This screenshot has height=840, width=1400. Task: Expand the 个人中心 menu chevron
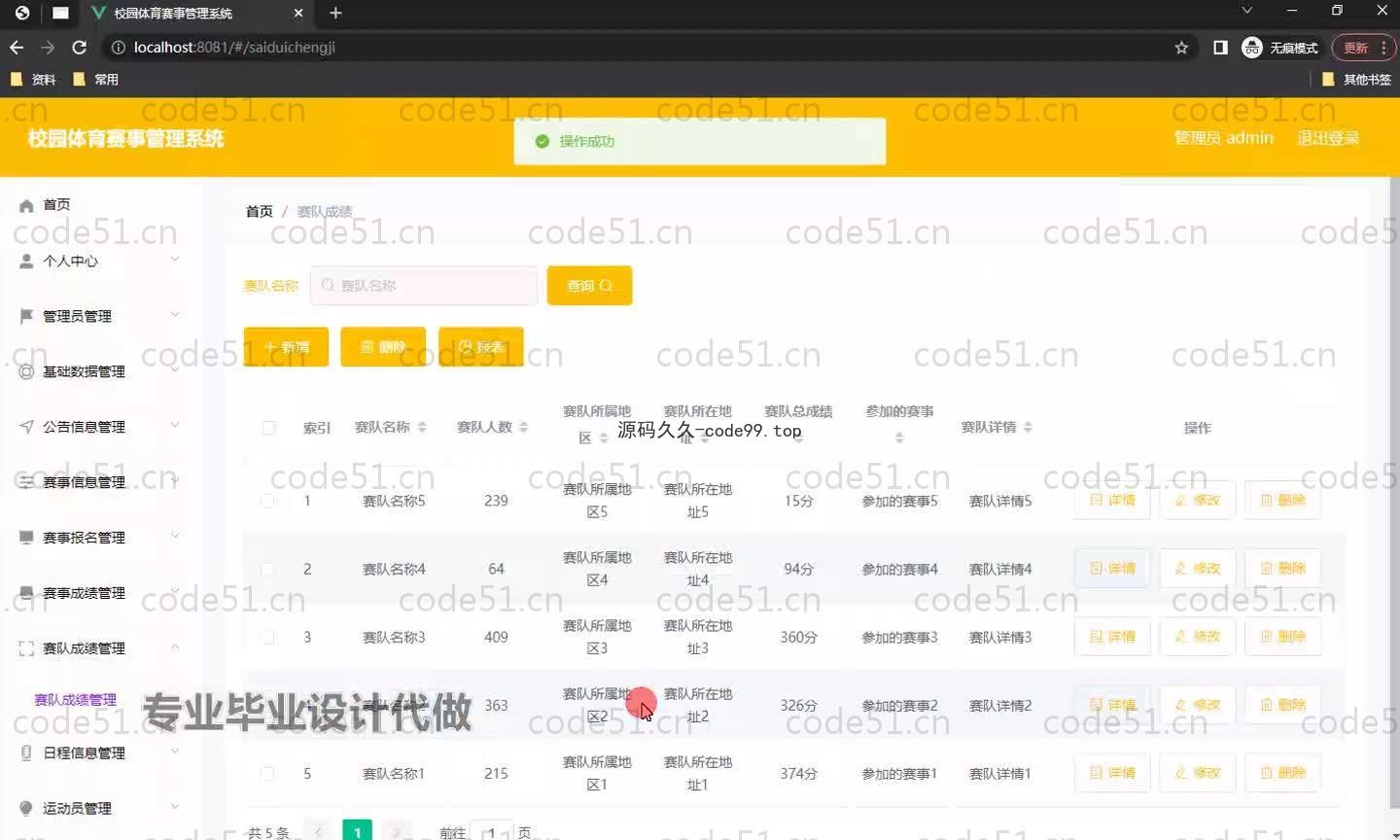[175, 259]
